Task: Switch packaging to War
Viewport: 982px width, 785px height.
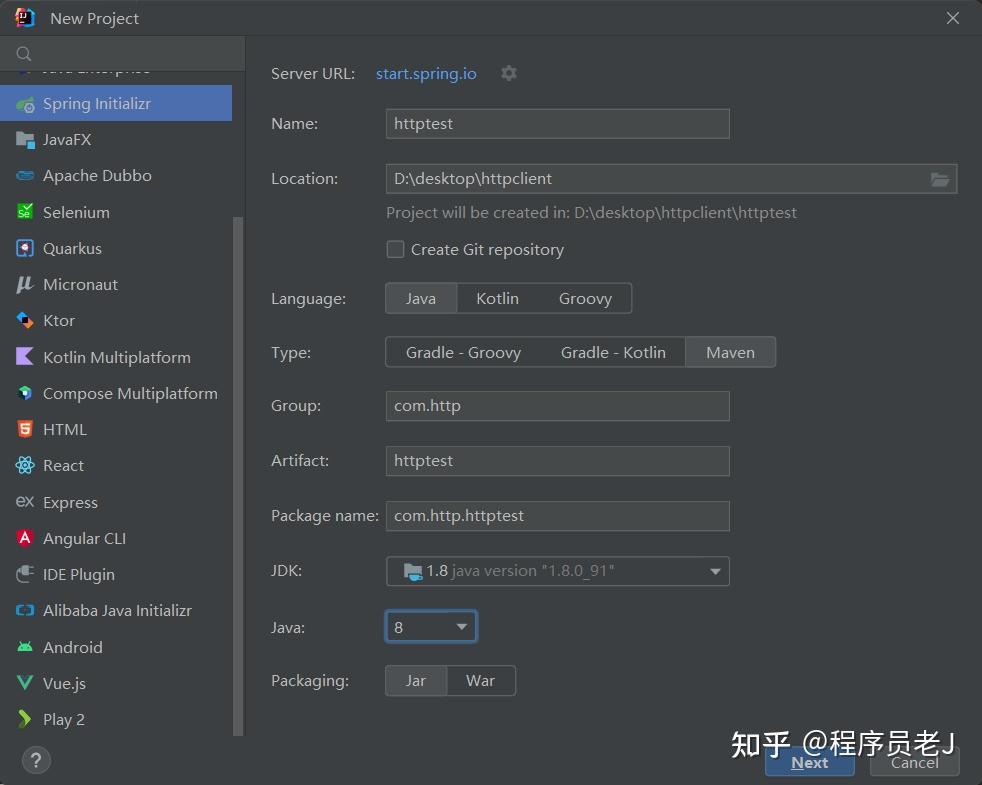Action: tap(481, 680)
